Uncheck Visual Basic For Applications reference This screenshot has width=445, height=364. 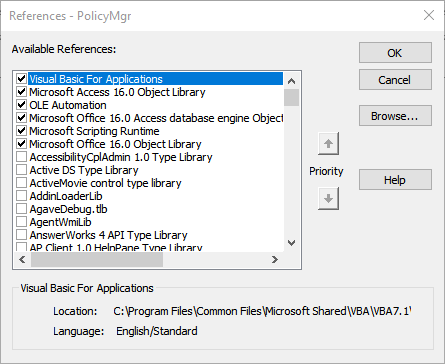pos(22,79)
